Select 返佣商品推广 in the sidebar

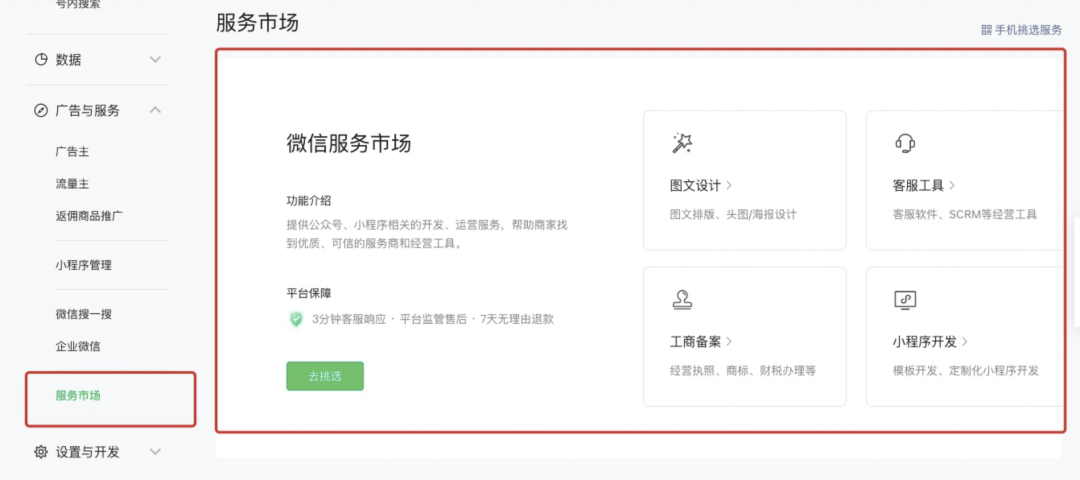coord(89,216)
